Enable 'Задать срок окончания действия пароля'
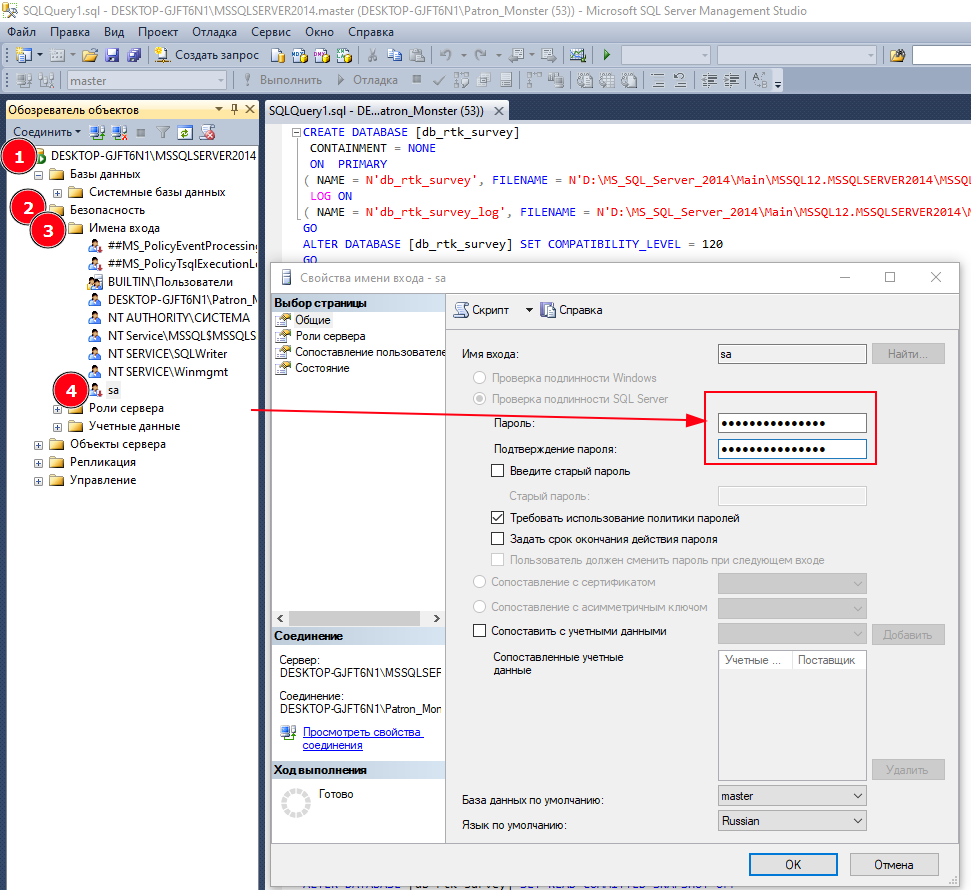Screen dimensions: 971x890 click(497, 538)
